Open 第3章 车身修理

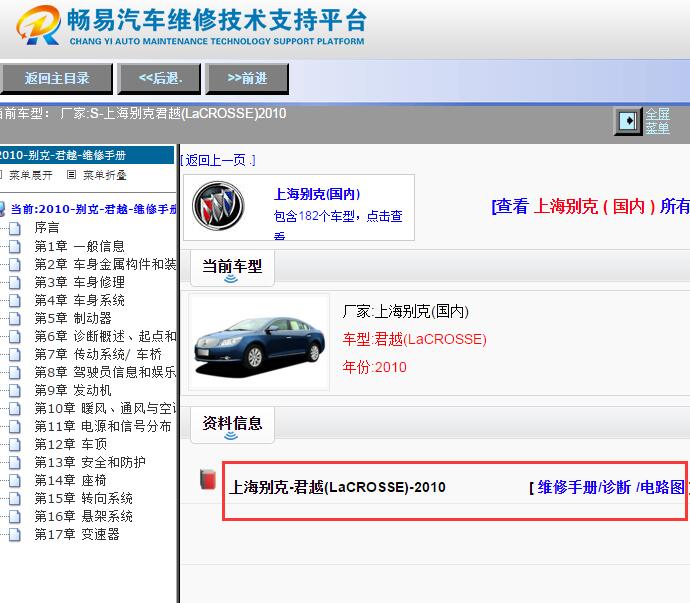coord(80,282)
